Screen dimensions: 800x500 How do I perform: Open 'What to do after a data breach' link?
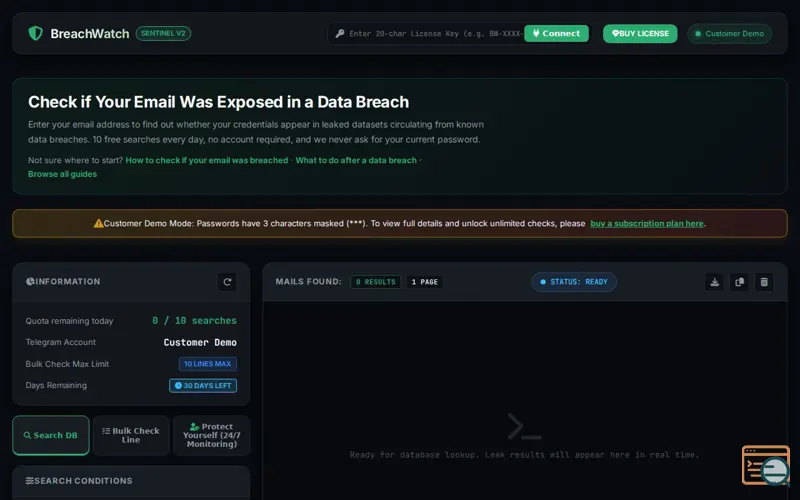tap(356, 160)
